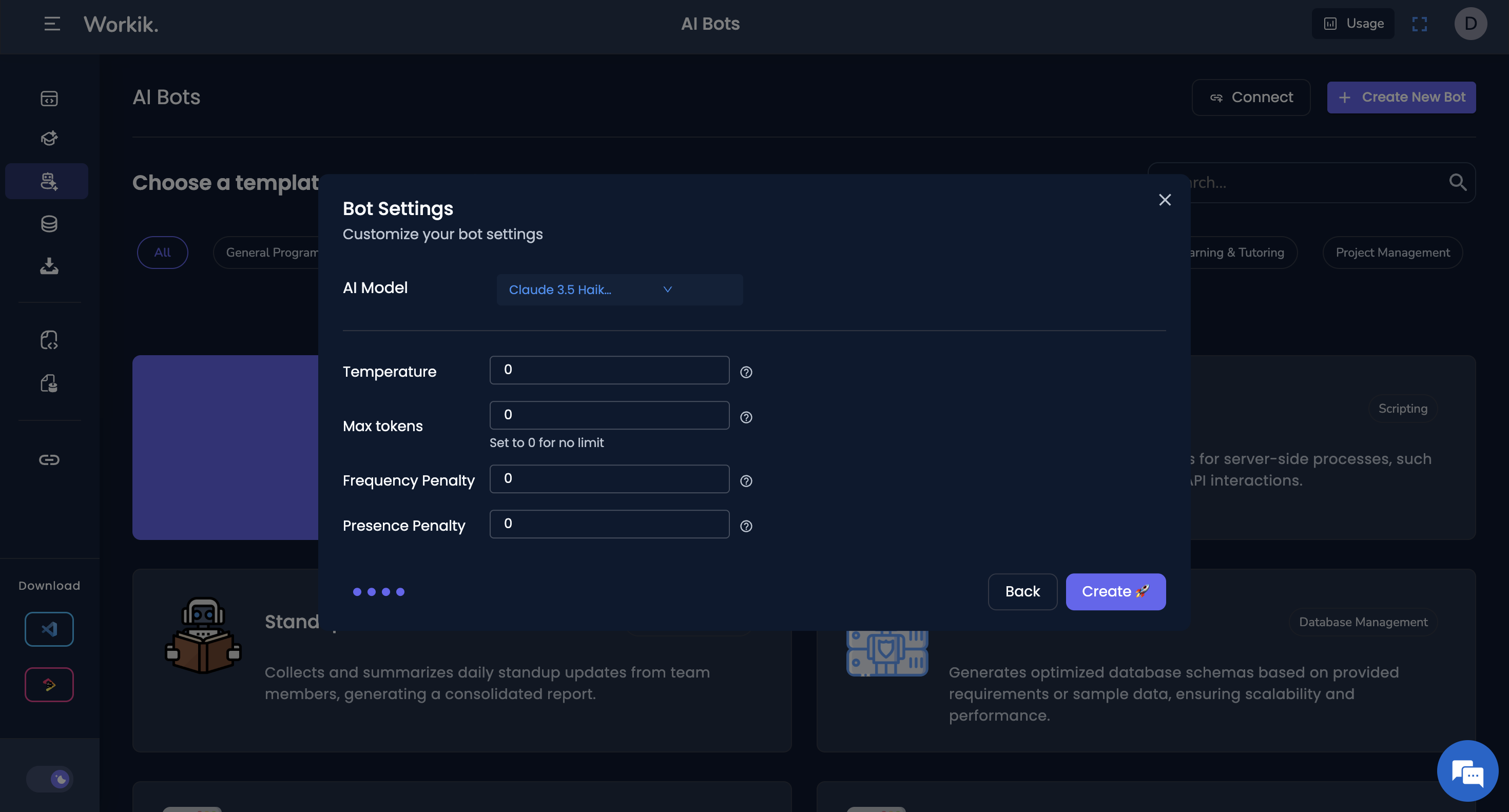Viewport: 1509px width, 812px height.
Task: Select the All template filter
Action: [162, 253]
